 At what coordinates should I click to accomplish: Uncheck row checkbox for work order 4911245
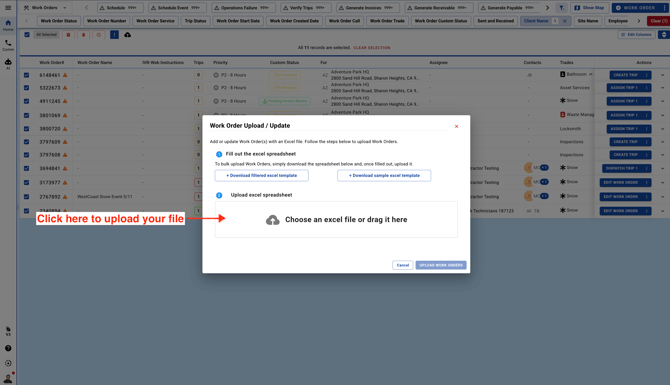[26, 101]
